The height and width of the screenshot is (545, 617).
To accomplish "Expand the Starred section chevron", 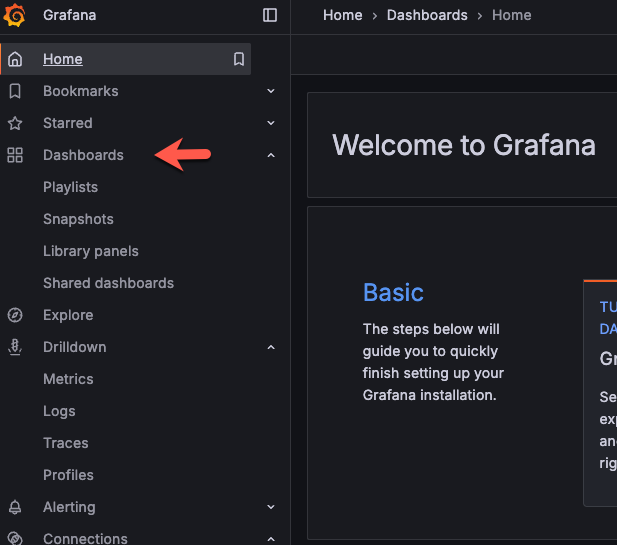I will pyautogui.click(x=271, y=123).
